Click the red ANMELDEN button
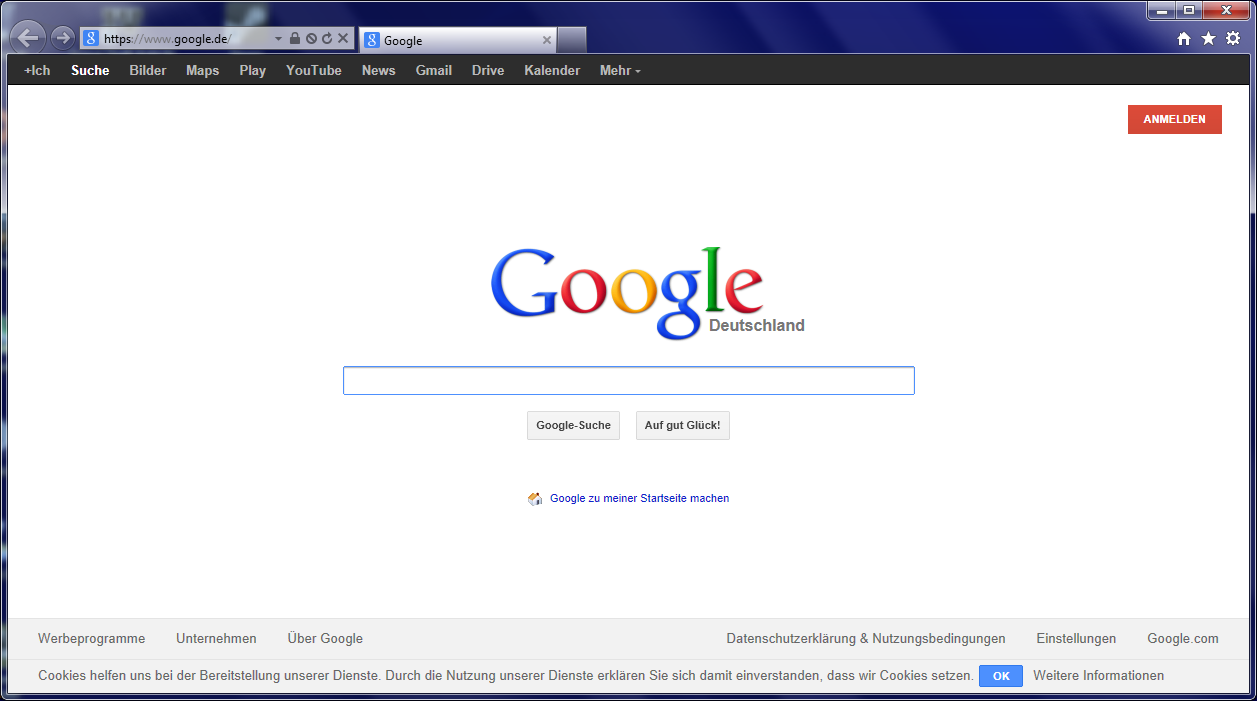 [1175, 119]
